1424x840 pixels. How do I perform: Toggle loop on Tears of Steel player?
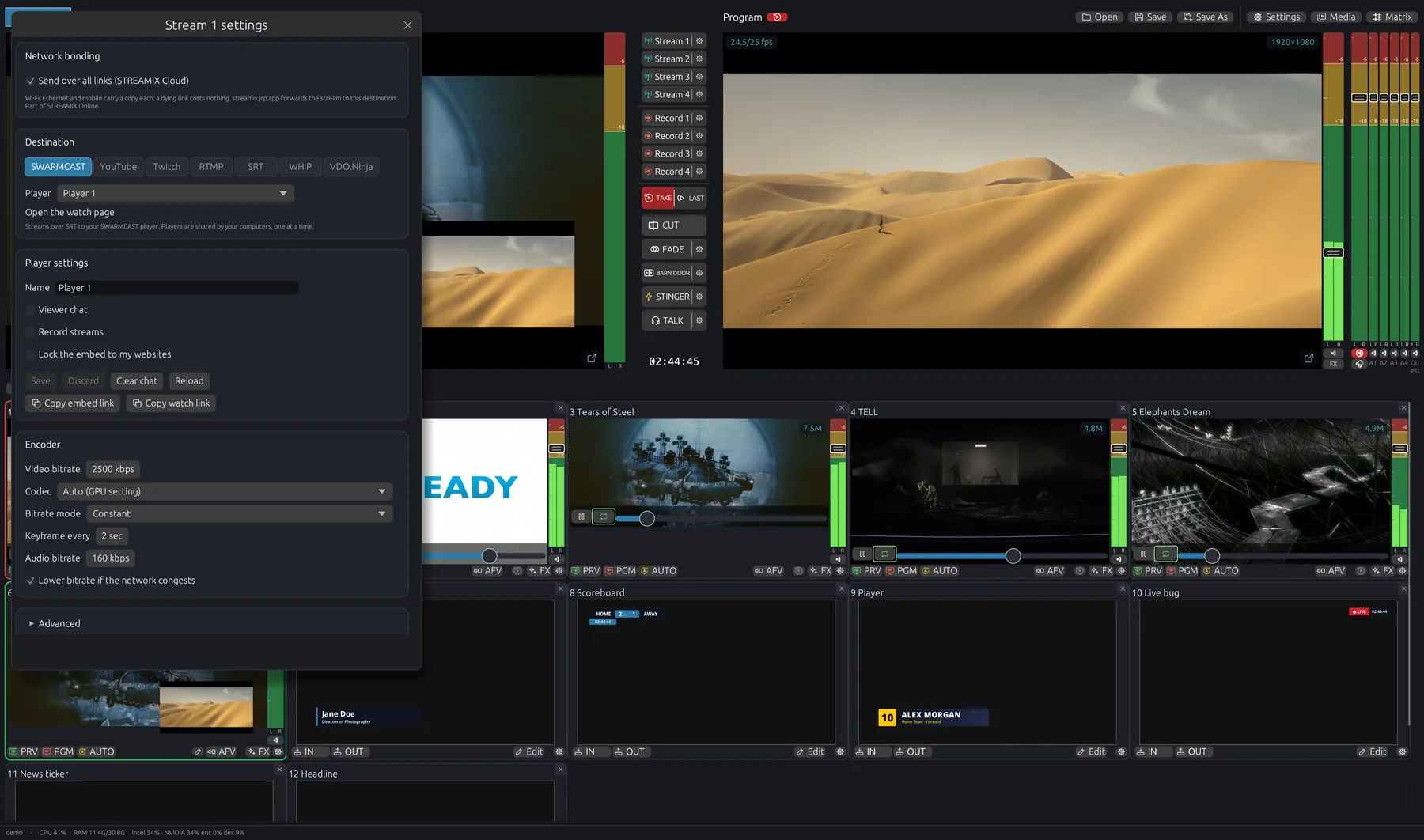[x=604, y=516]
